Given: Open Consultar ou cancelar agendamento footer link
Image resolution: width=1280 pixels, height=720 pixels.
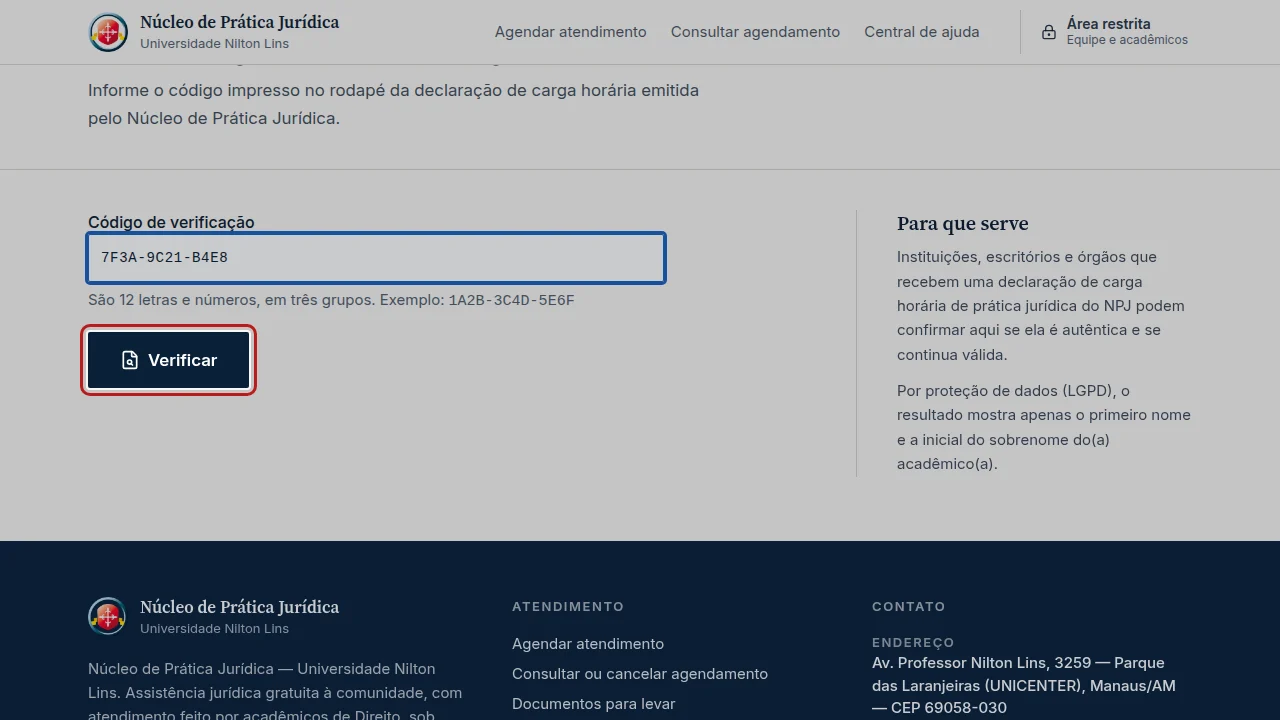Looking at the screenshot, I should click(640, 674).
